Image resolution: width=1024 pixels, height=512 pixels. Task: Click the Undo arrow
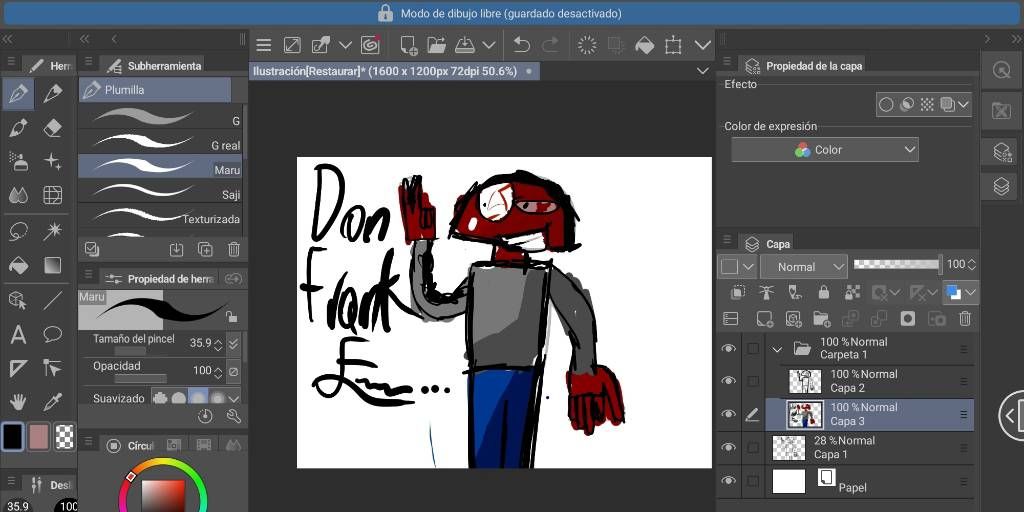(521, 45)
